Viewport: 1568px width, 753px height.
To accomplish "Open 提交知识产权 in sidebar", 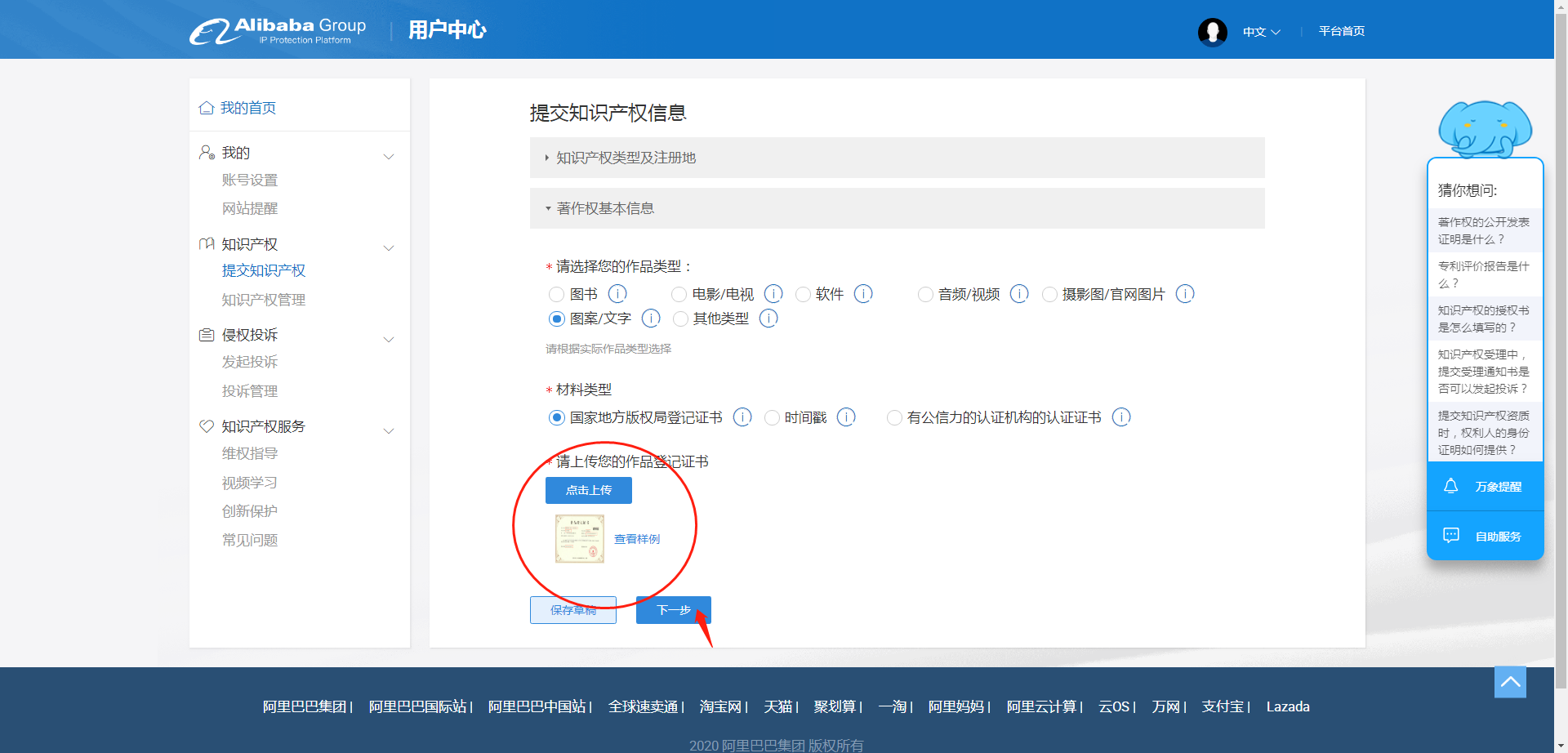I will pyautogui.click(x=264, y=270).
